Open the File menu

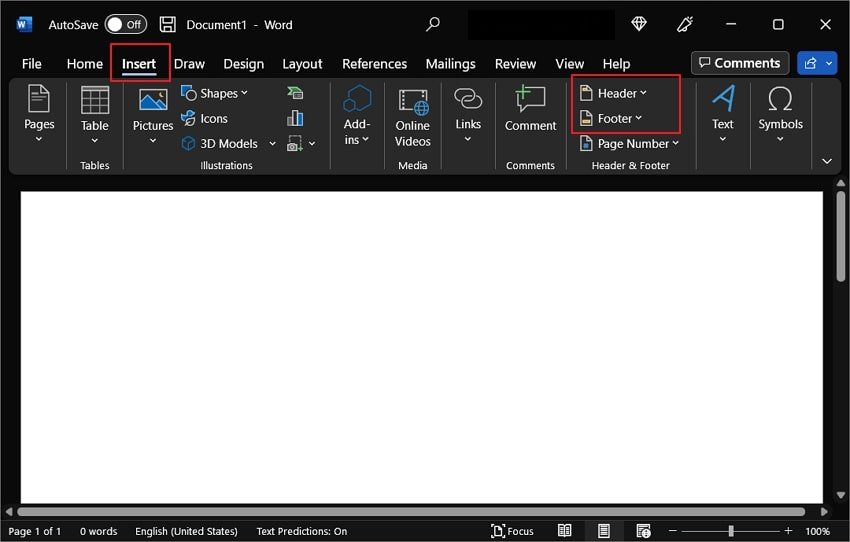pyautogui.click(x=31, y=64)
